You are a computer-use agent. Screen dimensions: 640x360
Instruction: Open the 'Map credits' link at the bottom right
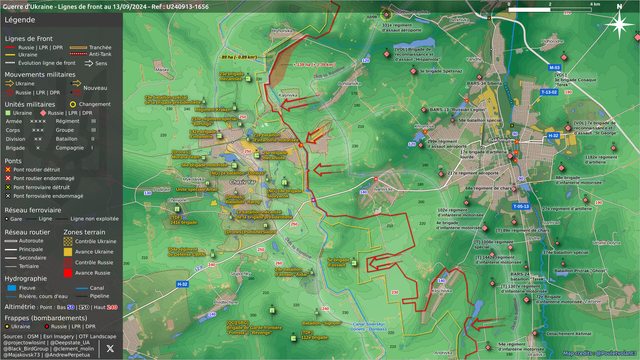[600, 353]
